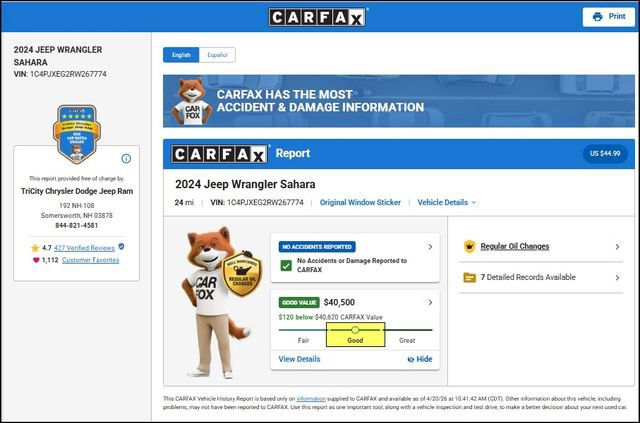Click the No Accidents Reported badge
This screenshot has height=423, width=640.
tap(317, 247)
